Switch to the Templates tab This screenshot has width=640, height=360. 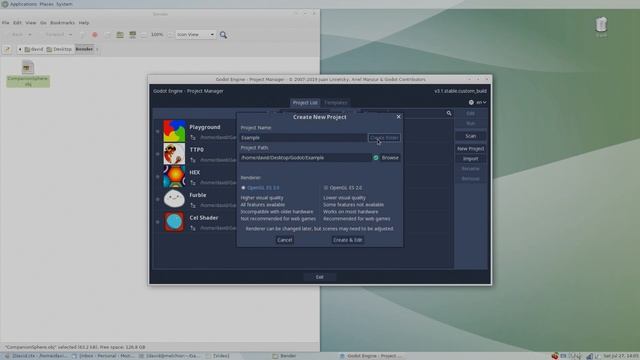tap(336, 102)
